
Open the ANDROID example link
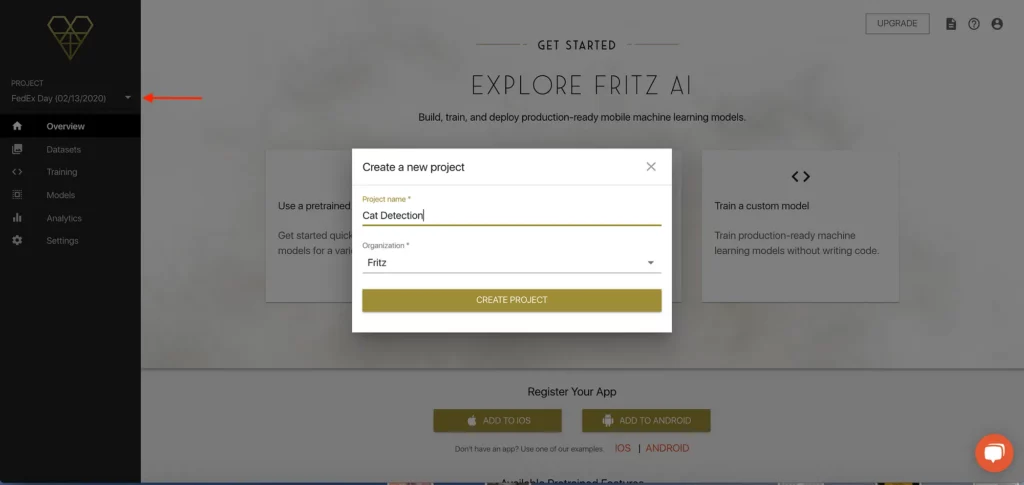[667, 448]
